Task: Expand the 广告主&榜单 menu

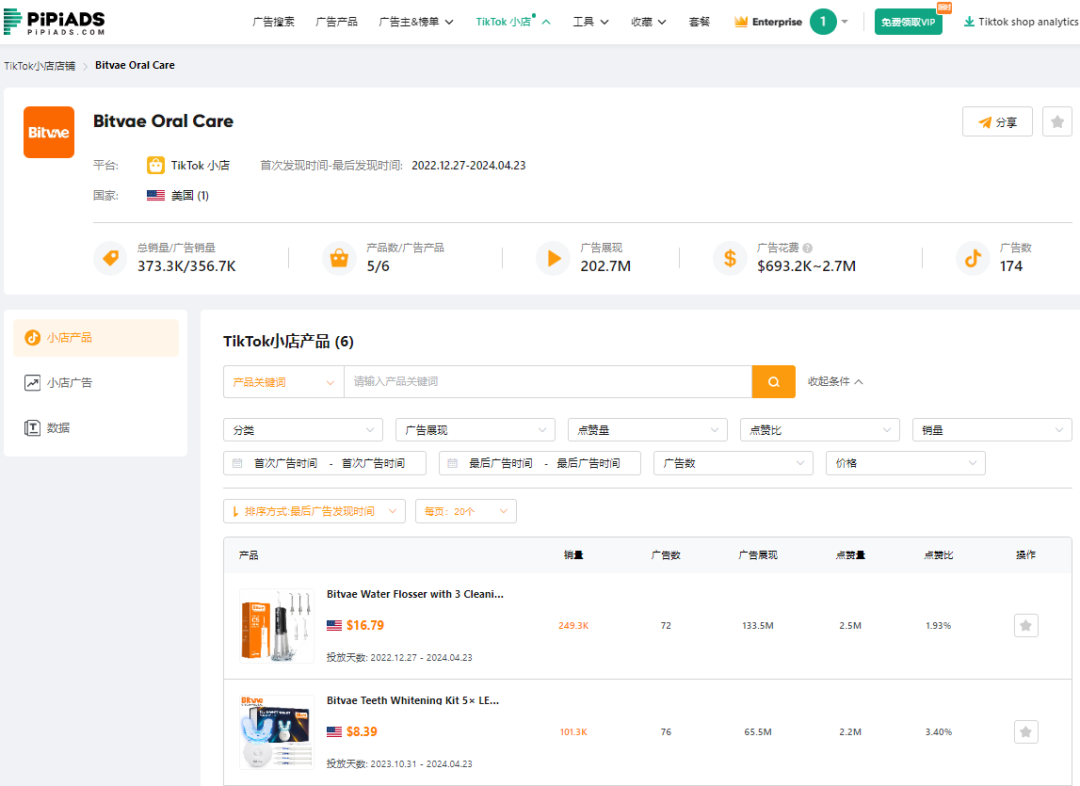Action: pos(416,22)
